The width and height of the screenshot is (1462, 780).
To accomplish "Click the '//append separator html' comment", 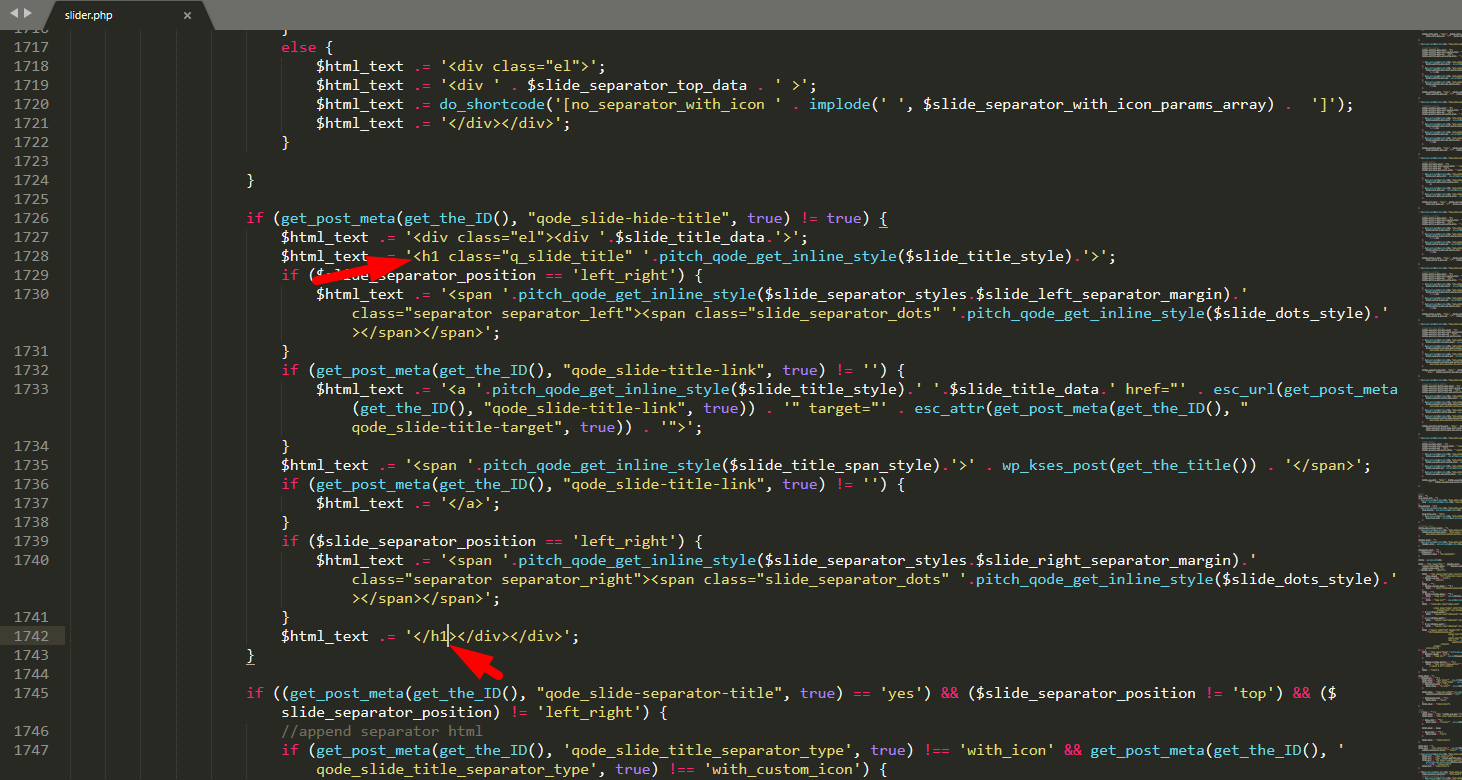I will pyautogui.click(x=383, y=731).
